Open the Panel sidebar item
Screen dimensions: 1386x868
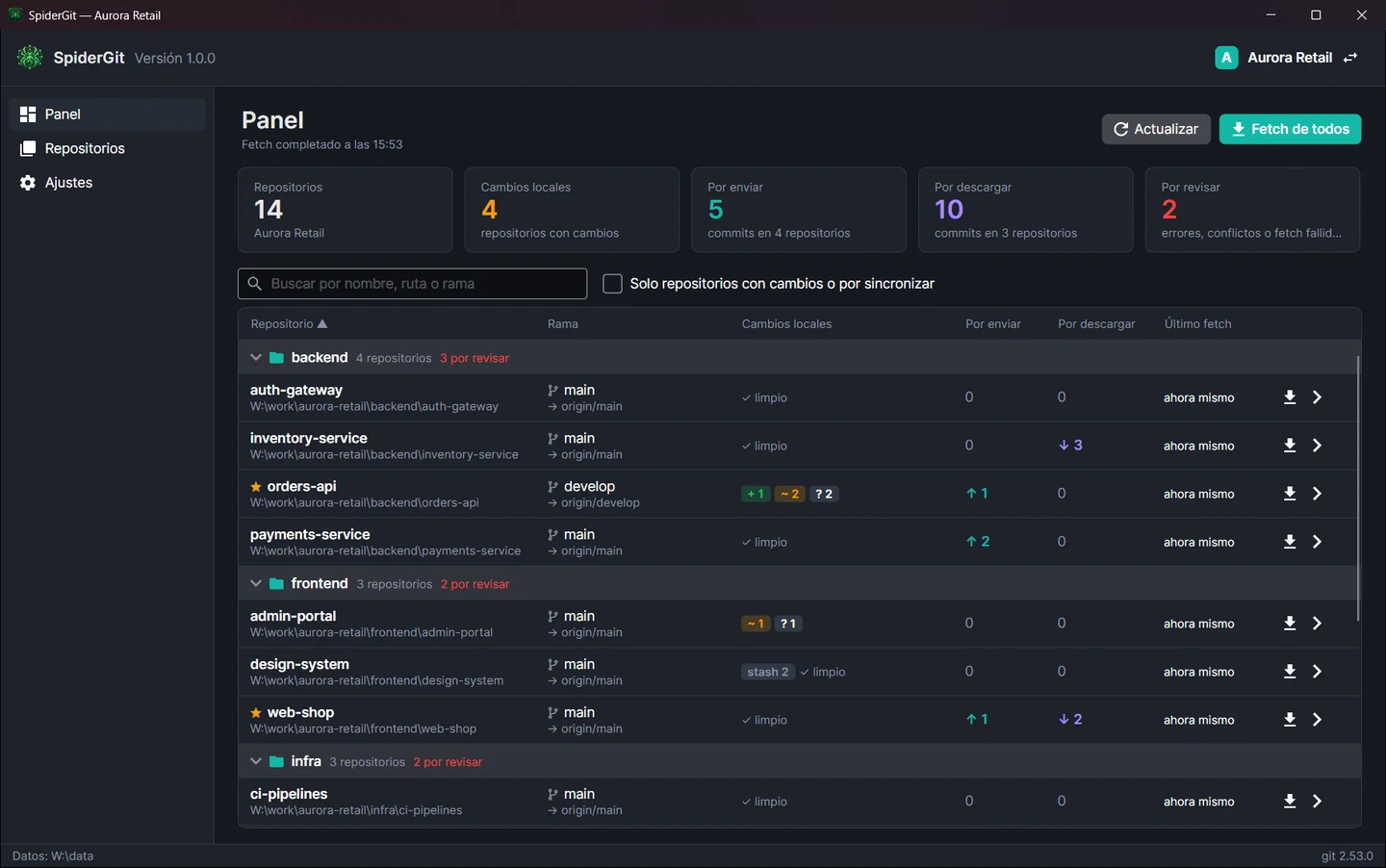point(108,115)
